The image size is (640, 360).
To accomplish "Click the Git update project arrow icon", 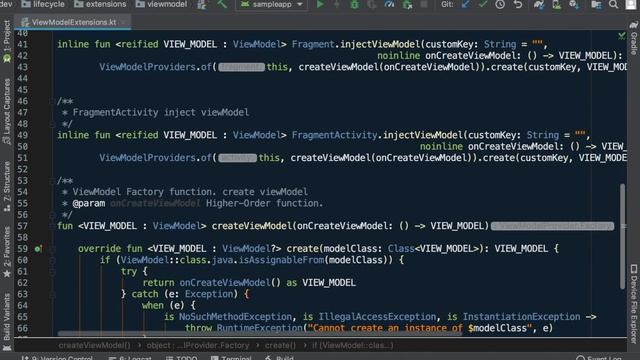I will coord(465,4).
